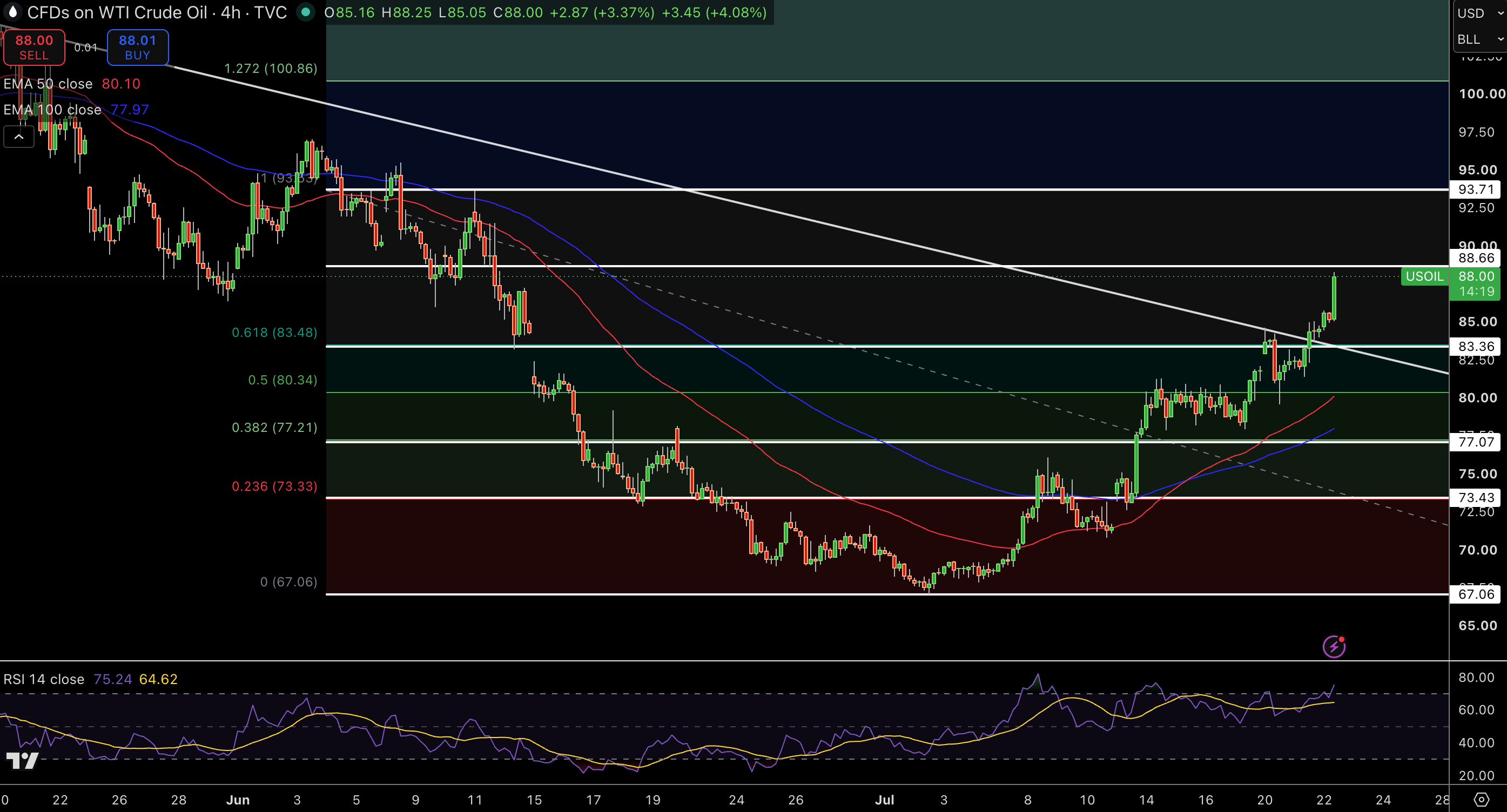Open chart settings gear icon at bottom right
This screenshot has height=812, width=1507.
point(1481,799)
